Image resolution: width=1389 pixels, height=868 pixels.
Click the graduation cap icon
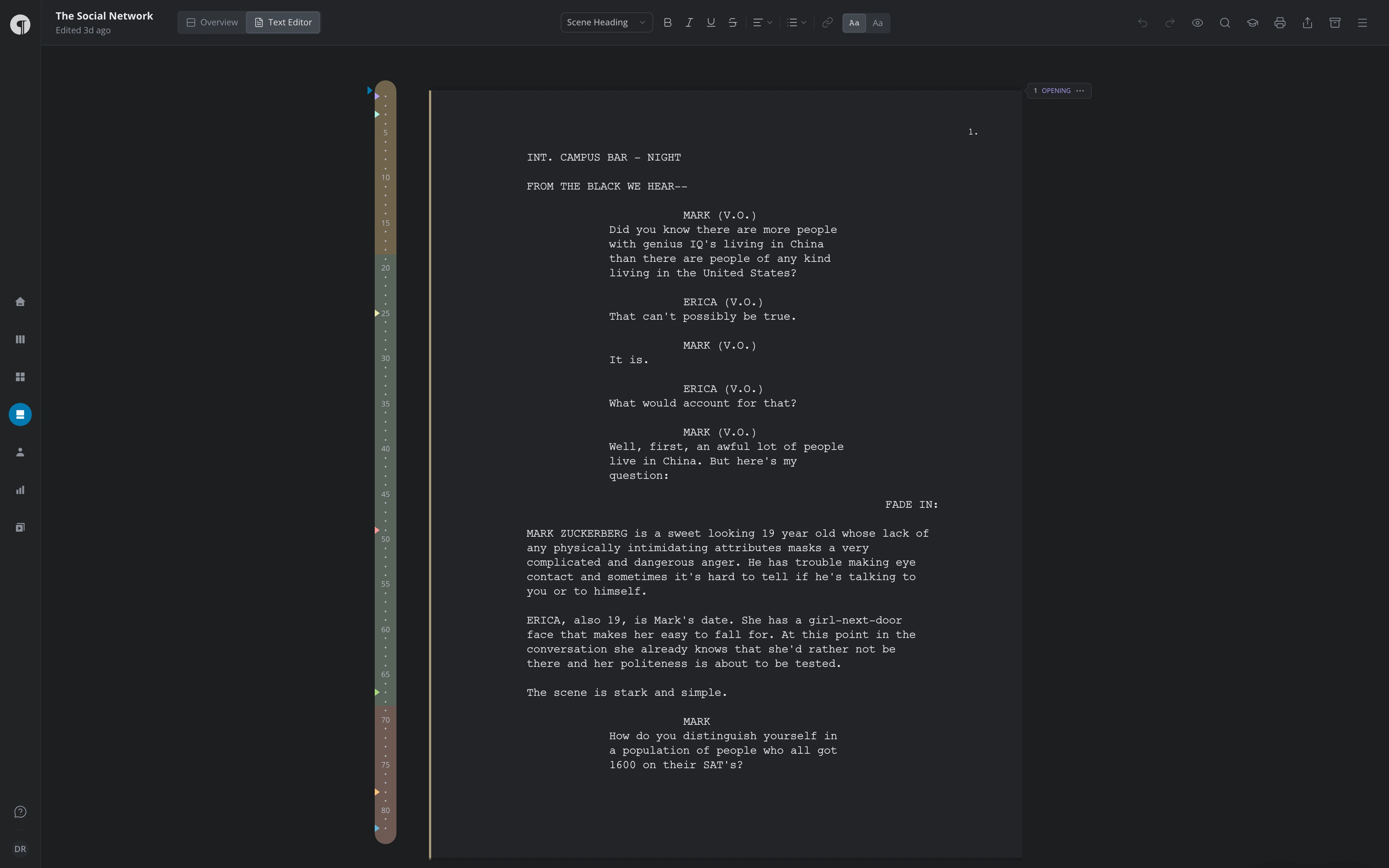1252,22
